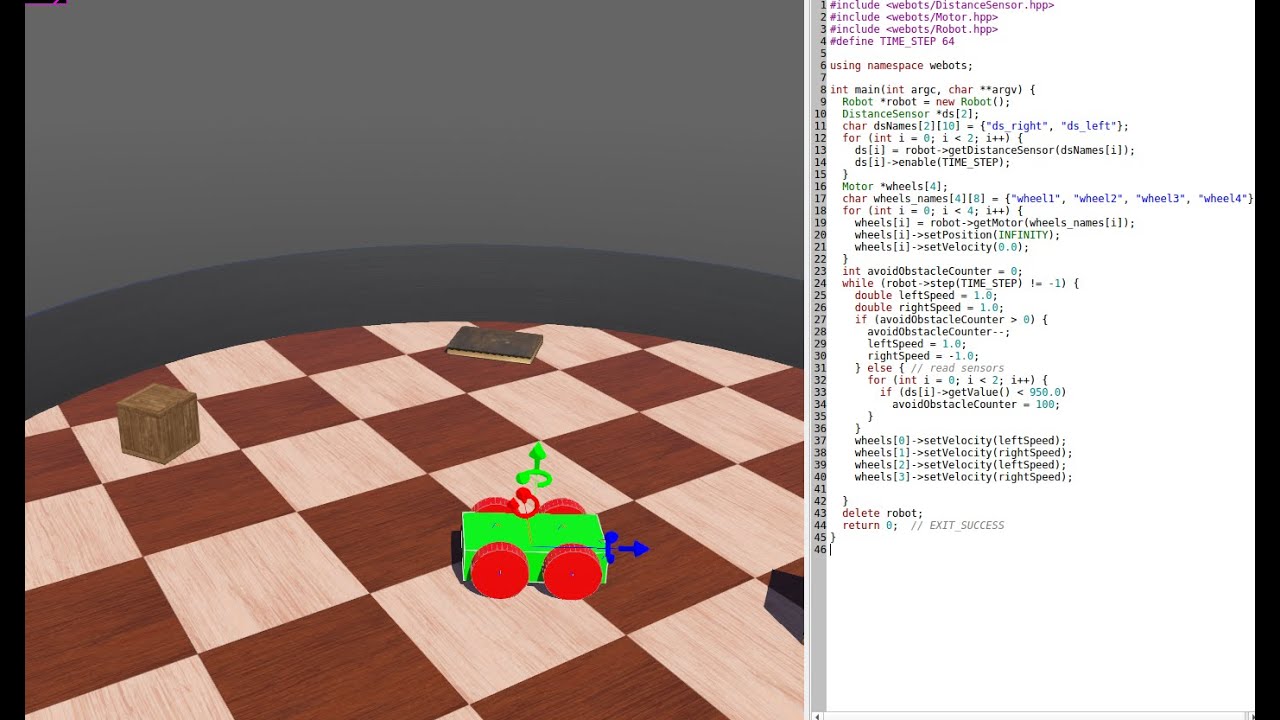Select the dark object at the arena's right edge
The height and width of the screenshot is (720, 1280).
[785, 605]
